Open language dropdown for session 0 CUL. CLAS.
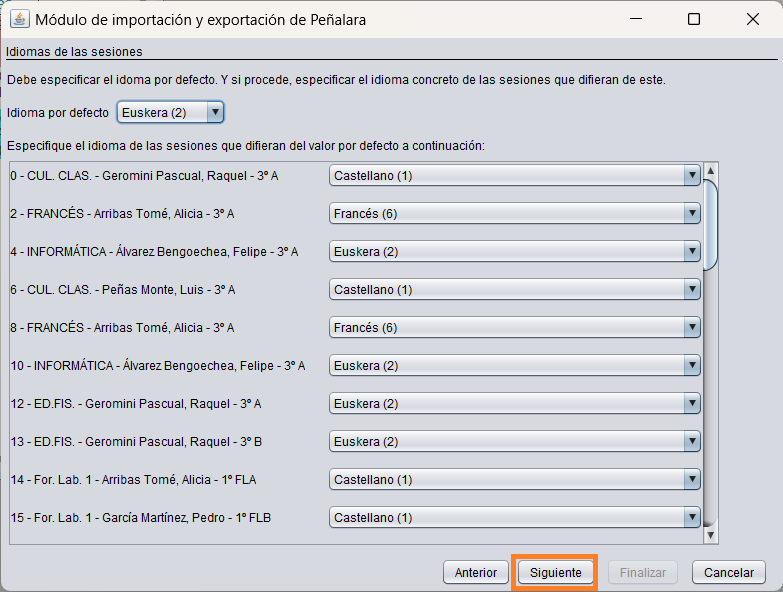783x592 pixels. tap(514, 176)
